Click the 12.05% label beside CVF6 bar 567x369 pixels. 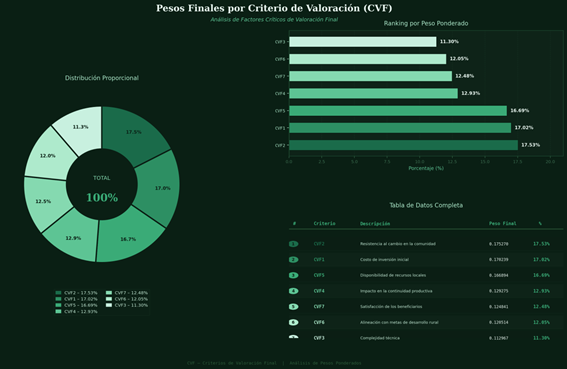[459, 59]
